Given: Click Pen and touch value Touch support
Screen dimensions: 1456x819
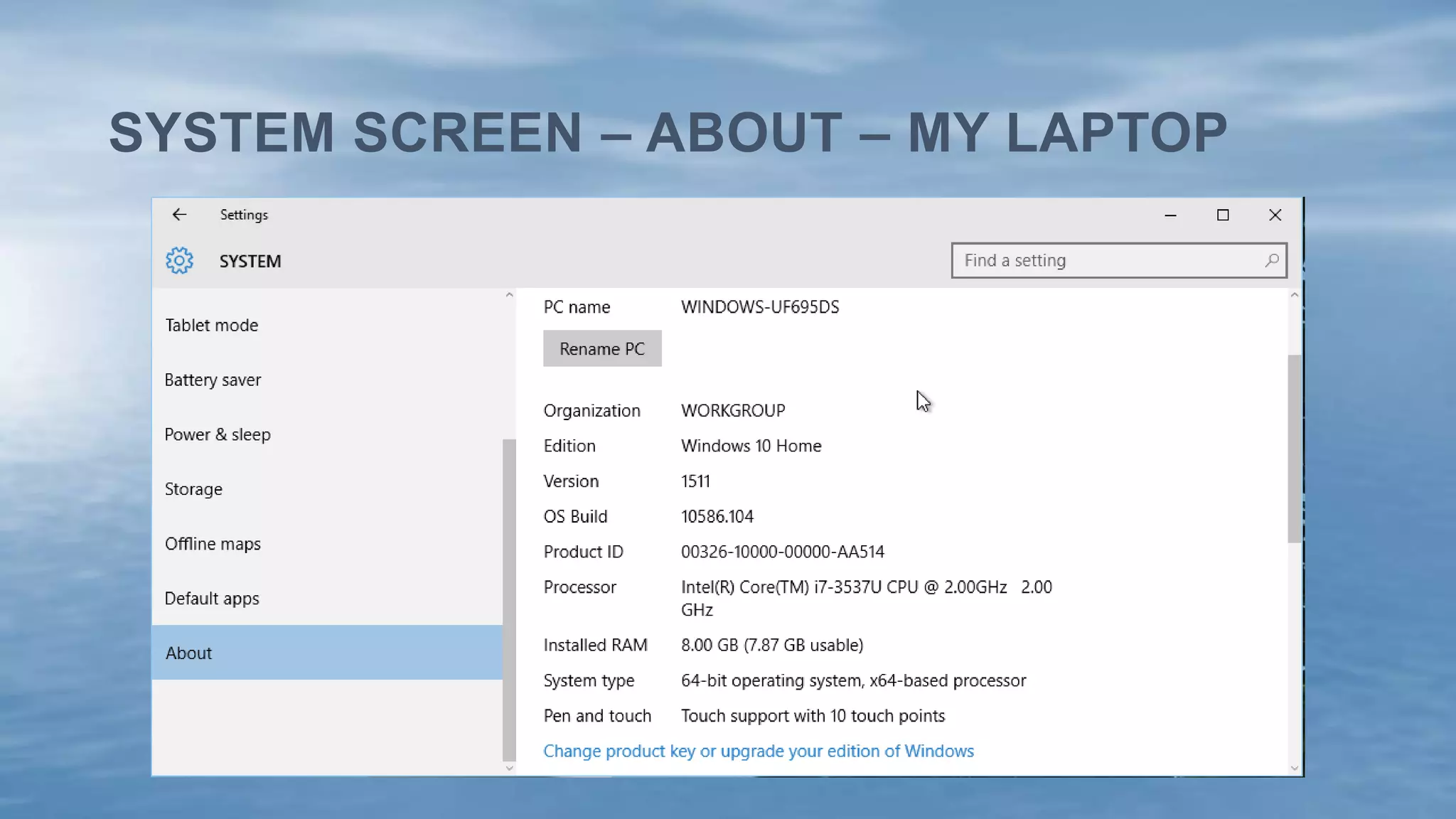Looking at the screenshot, I should click(x=813, y=716).
